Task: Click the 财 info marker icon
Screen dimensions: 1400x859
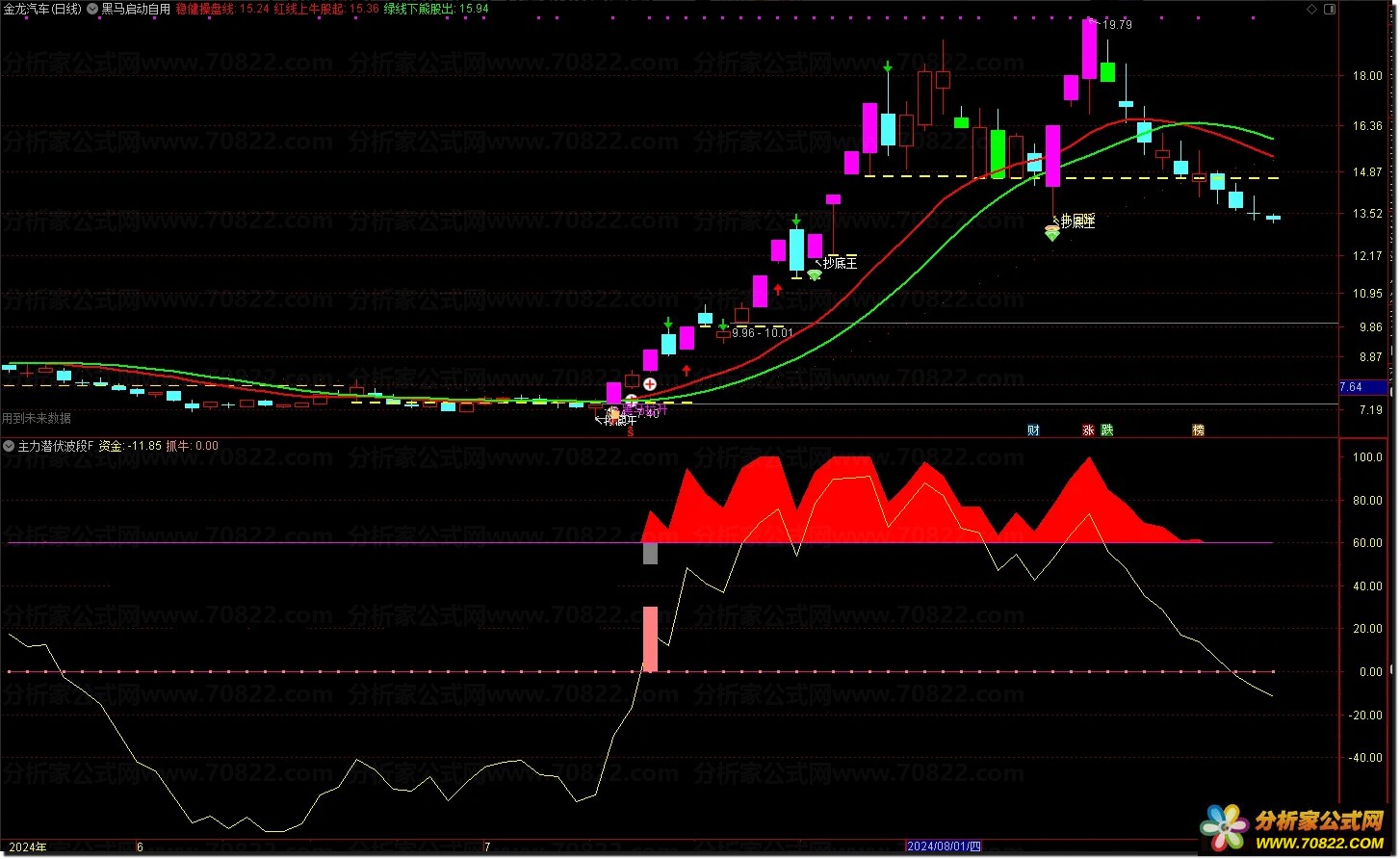Action: [1033, 430]
